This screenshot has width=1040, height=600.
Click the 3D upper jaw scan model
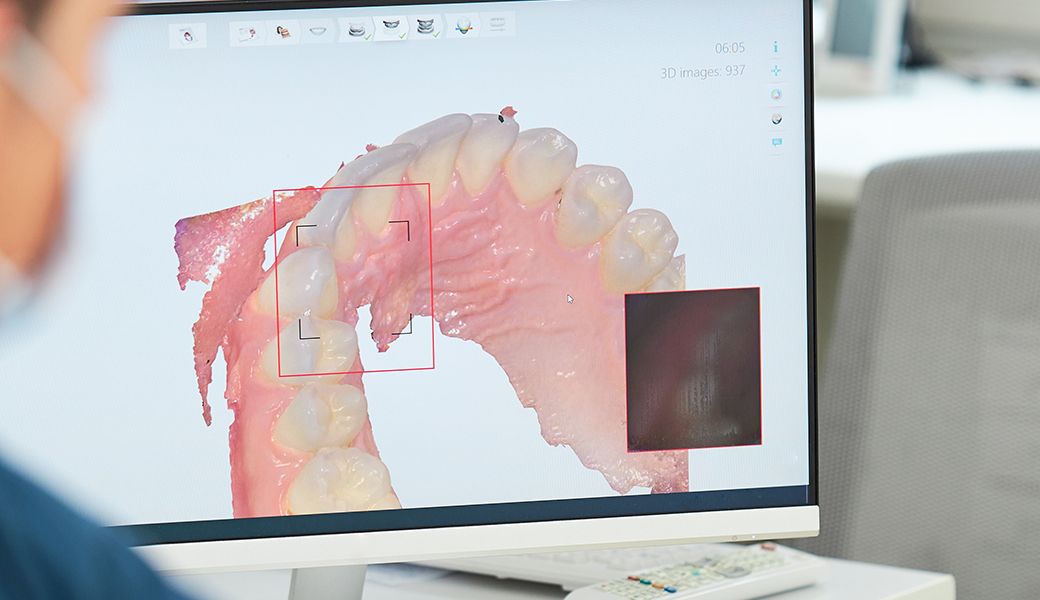(x=431, y=312)
